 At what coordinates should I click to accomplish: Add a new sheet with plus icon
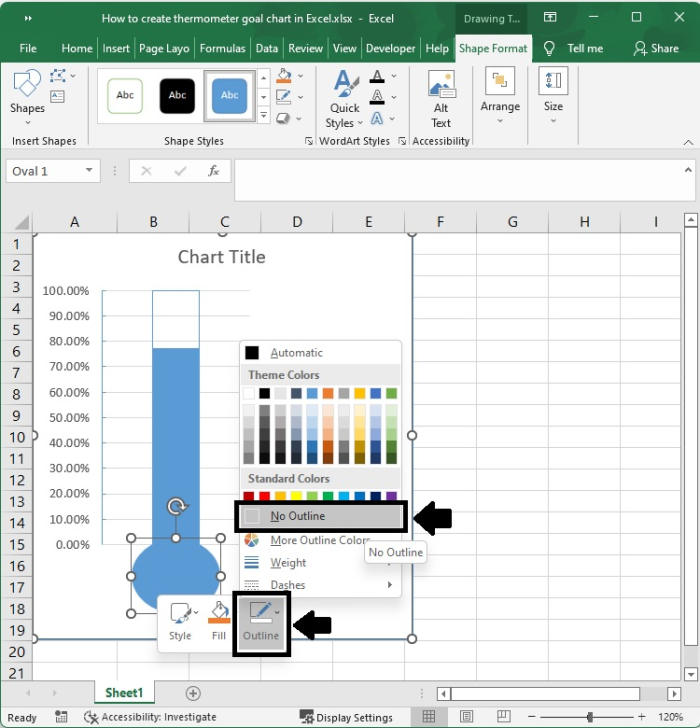pos(193,693)
